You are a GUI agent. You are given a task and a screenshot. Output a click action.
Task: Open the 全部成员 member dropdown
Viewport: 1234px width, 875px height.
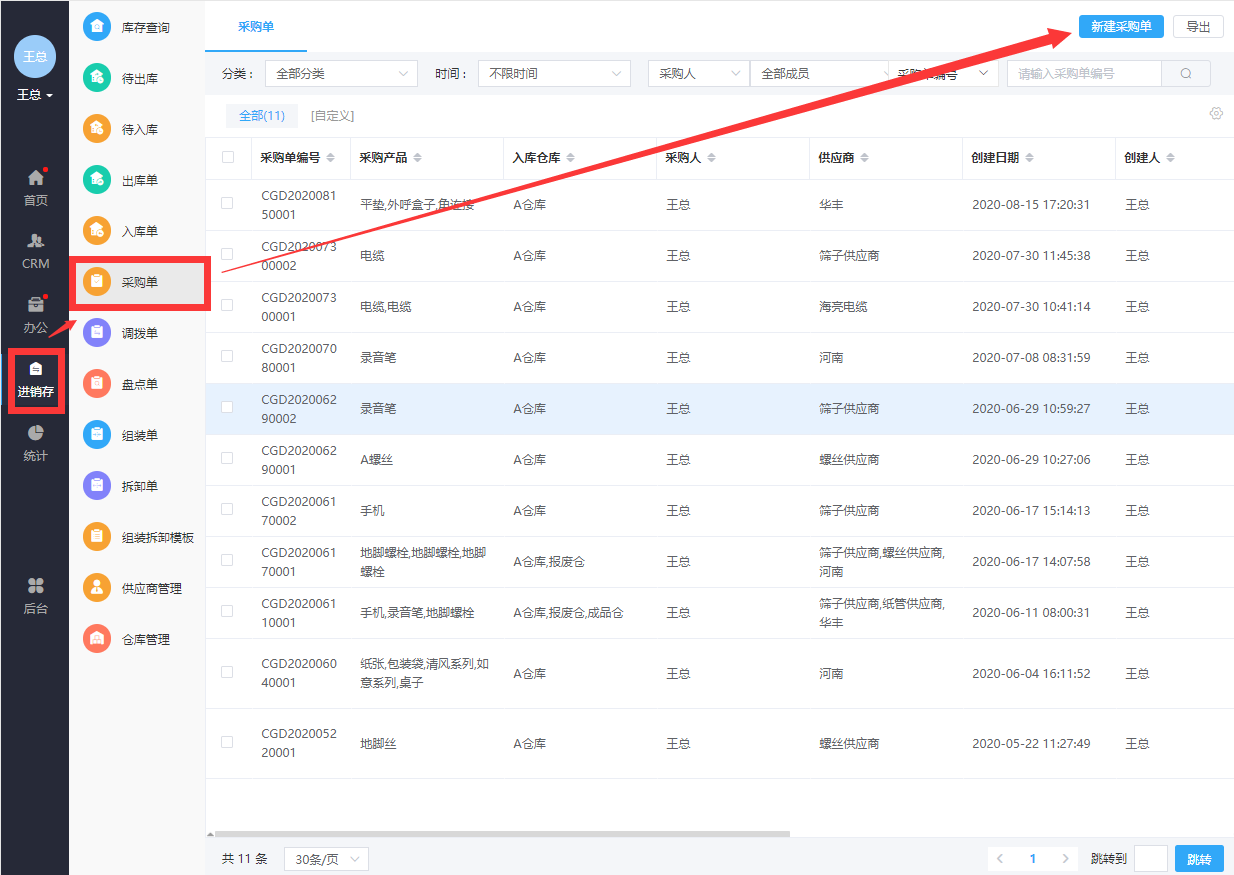coord(819,74)
